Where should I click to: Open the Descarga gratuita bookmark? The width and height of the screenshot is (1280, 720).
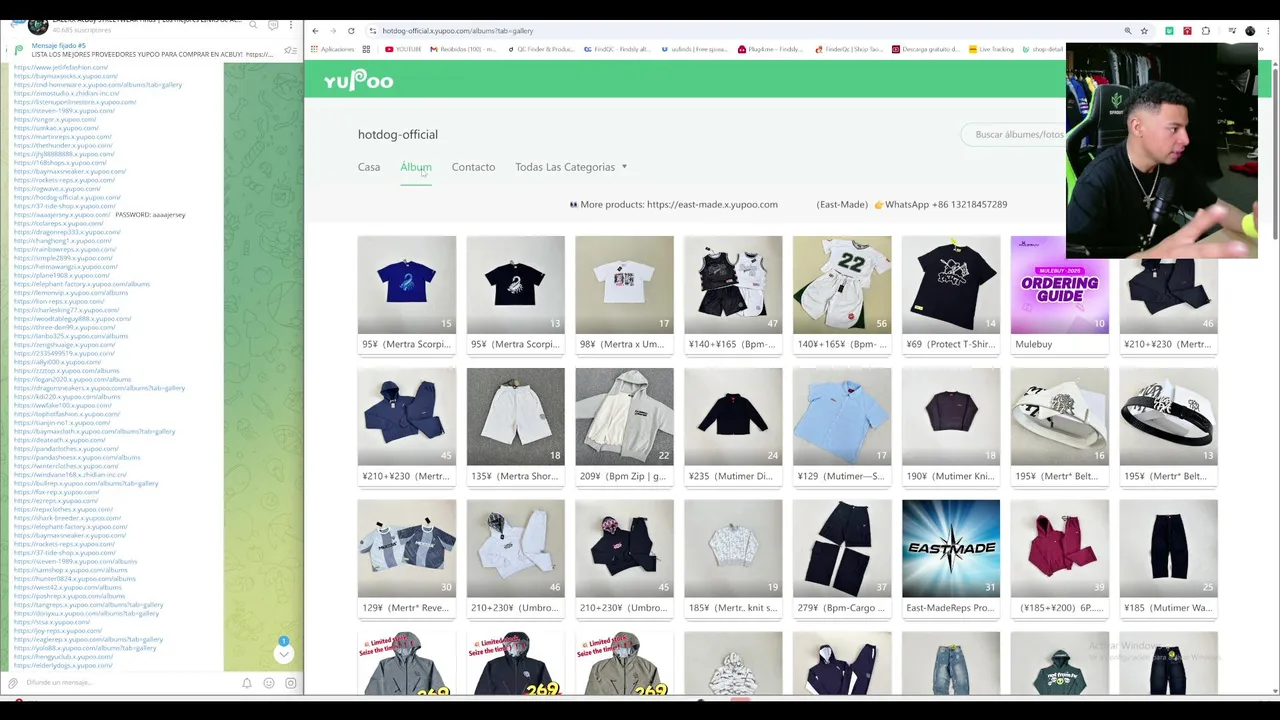click(x=924, y=49)
